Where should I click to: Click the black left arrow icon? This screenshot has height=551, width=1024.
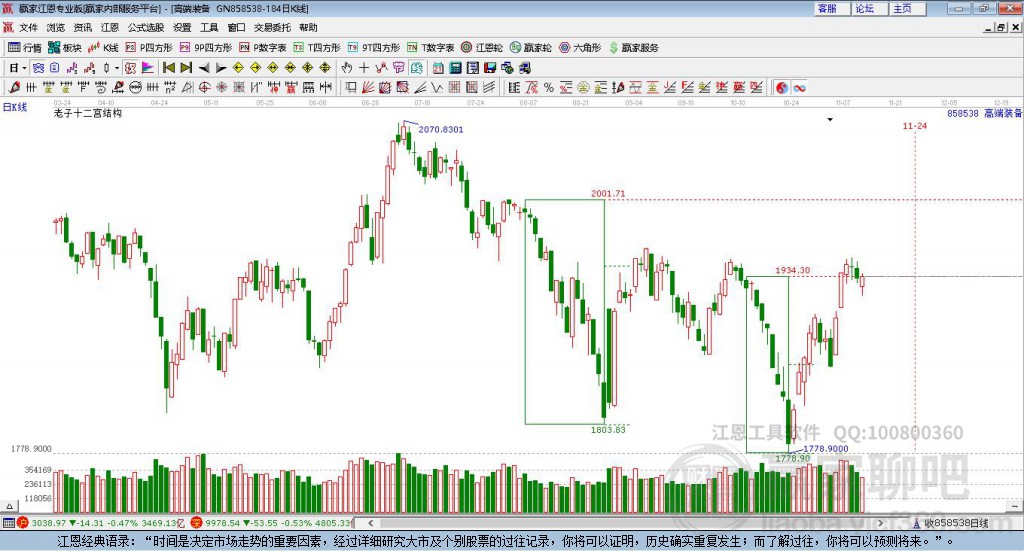[x=204, y=68]
